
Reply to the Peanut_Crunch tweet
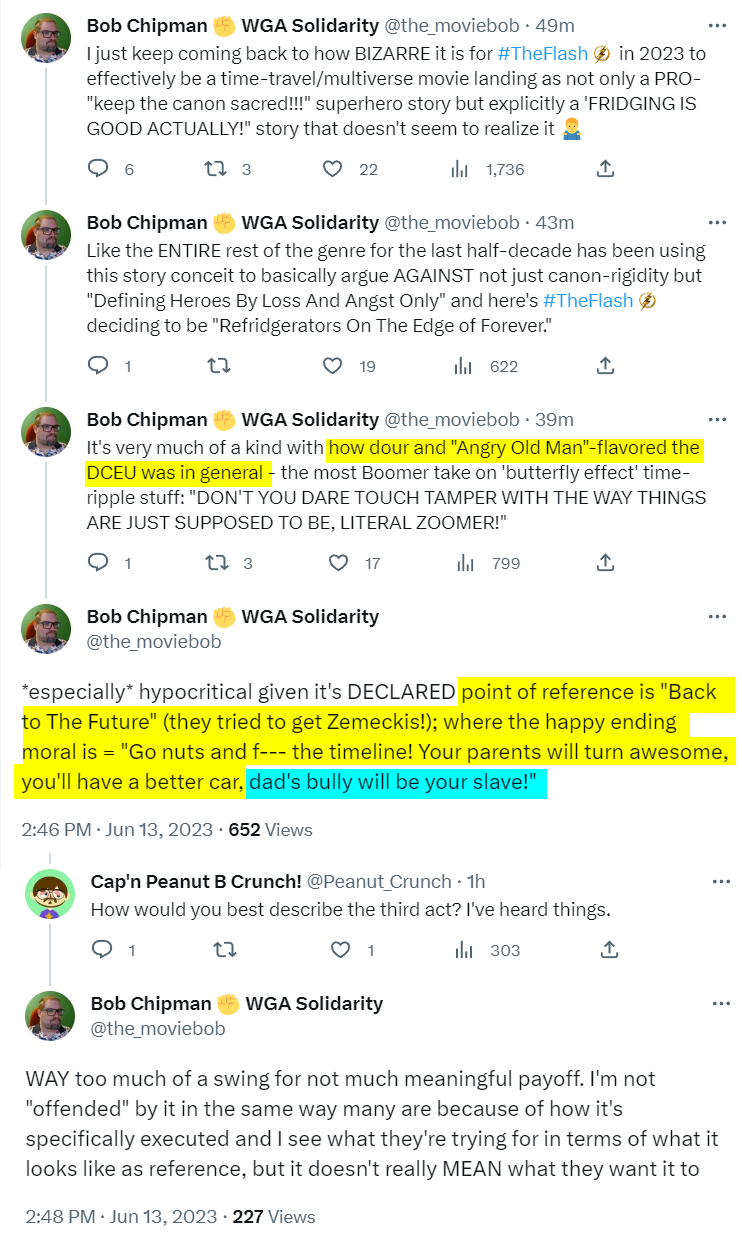[x=98, y=949]
